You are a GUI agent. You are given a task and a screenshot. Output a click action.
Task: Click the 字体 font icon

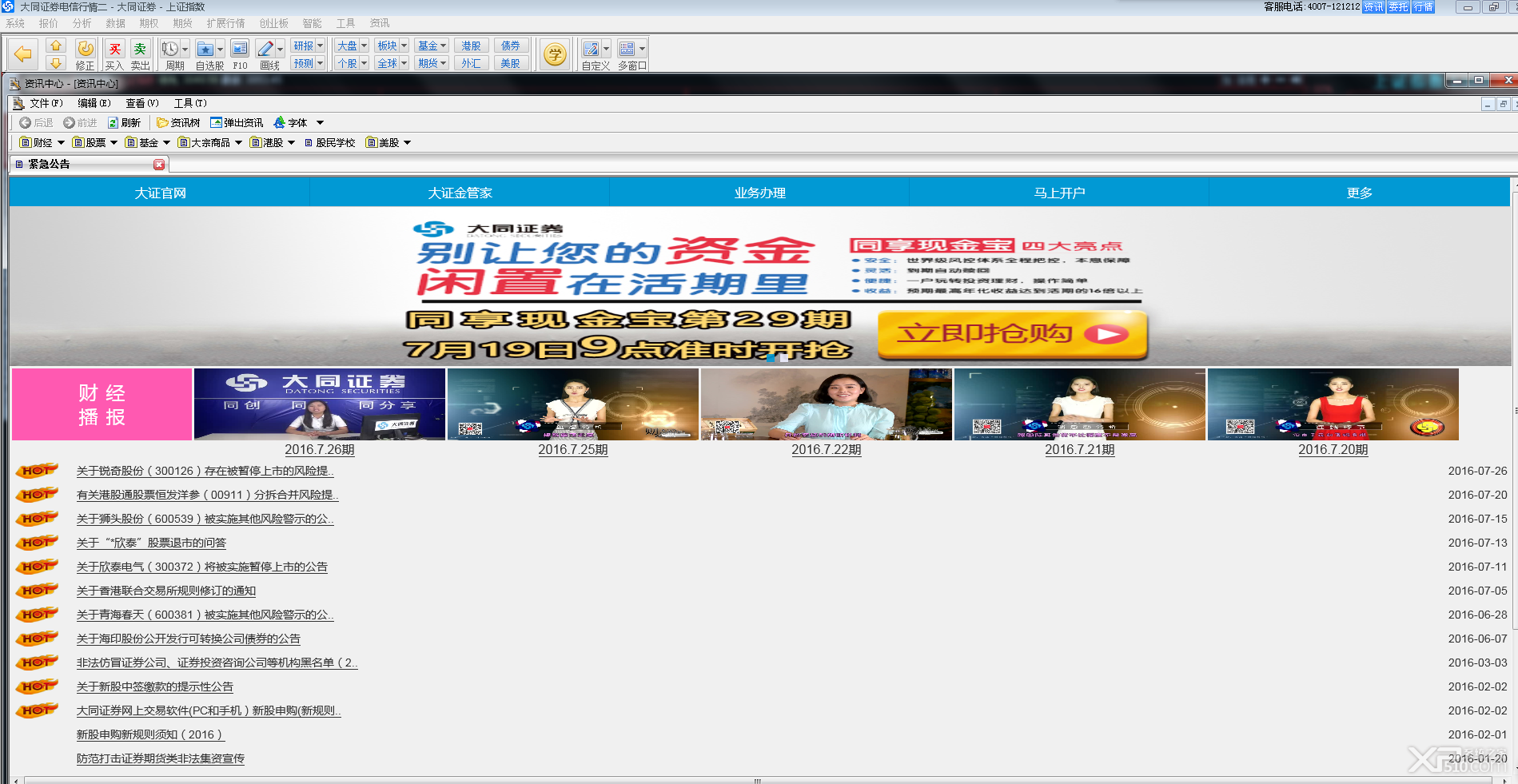point(279,122)
